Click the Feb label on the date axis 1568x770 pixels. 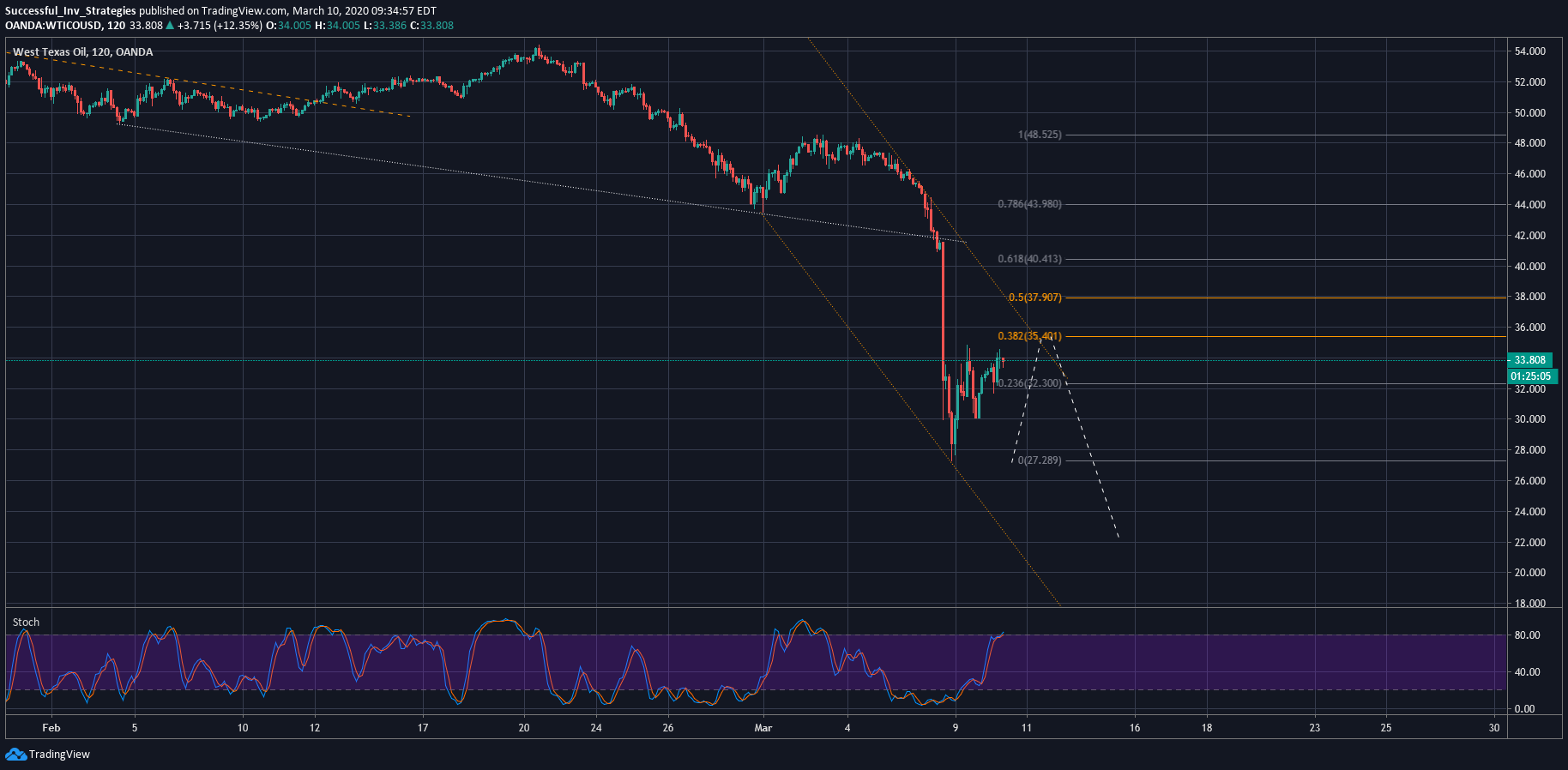[x=51, y=728]
